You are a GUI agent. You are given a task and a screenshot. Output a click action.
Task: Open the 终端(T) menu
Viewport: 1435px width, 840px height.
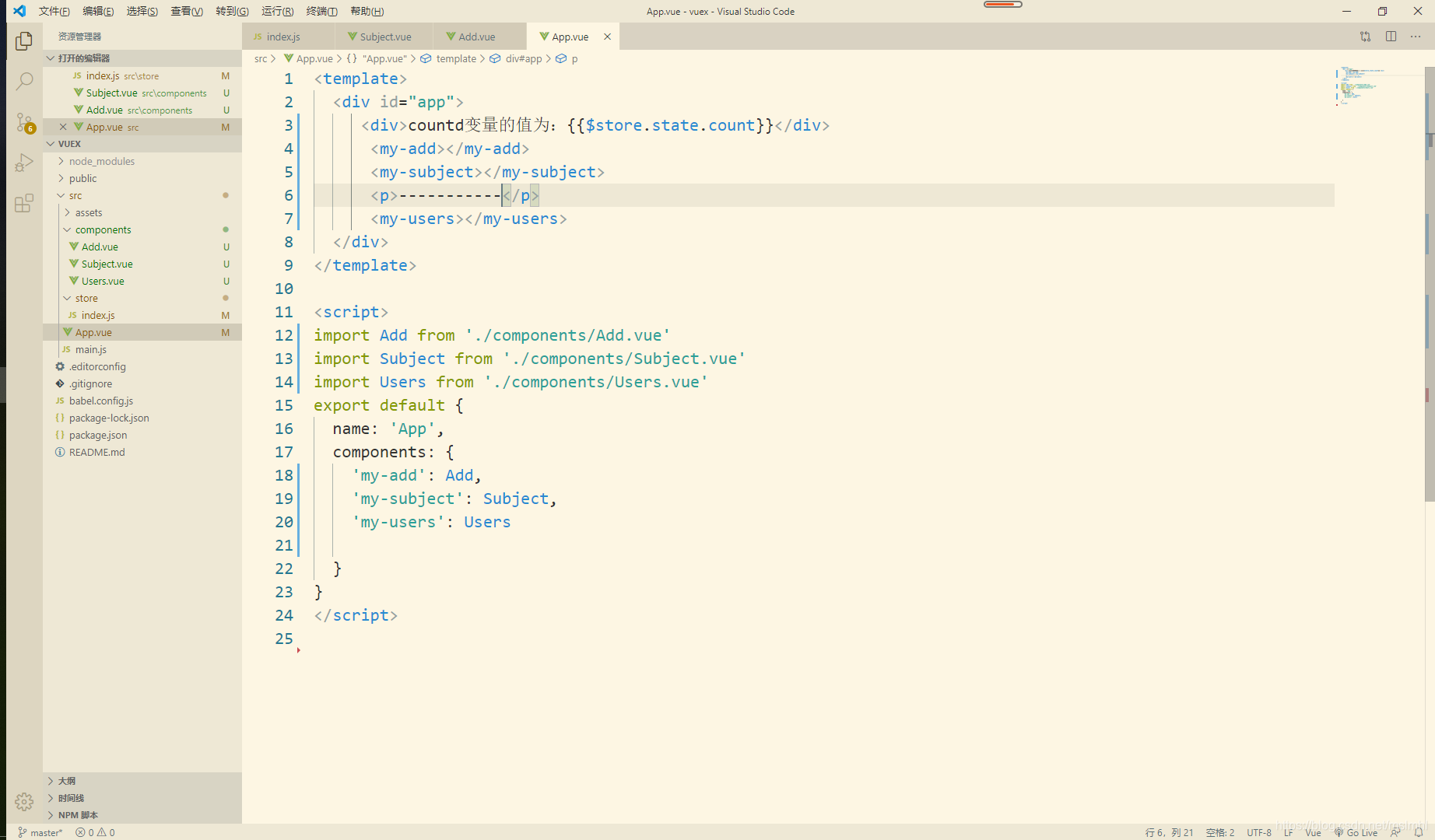point(322,11)
